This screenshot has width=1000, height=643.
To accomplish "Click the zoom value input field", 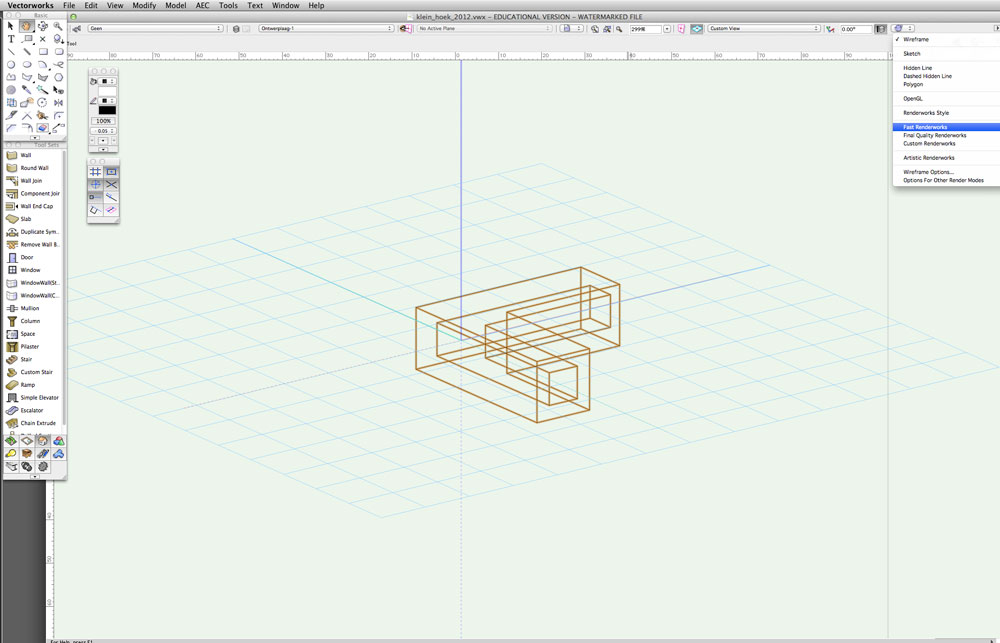I will (645, 29).
